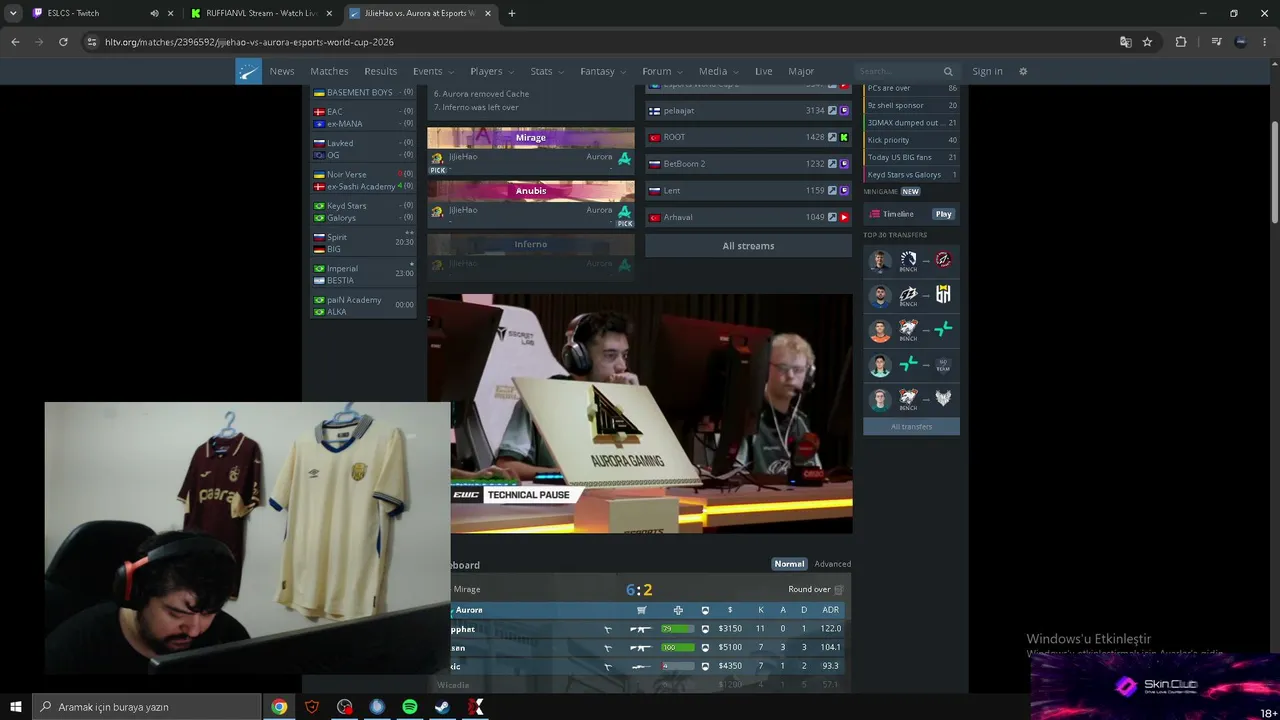Screen dimensions: 1280x720
Task: Expand the Players dropdown menu
Action: pyautogui.click(x=492, y=72)
